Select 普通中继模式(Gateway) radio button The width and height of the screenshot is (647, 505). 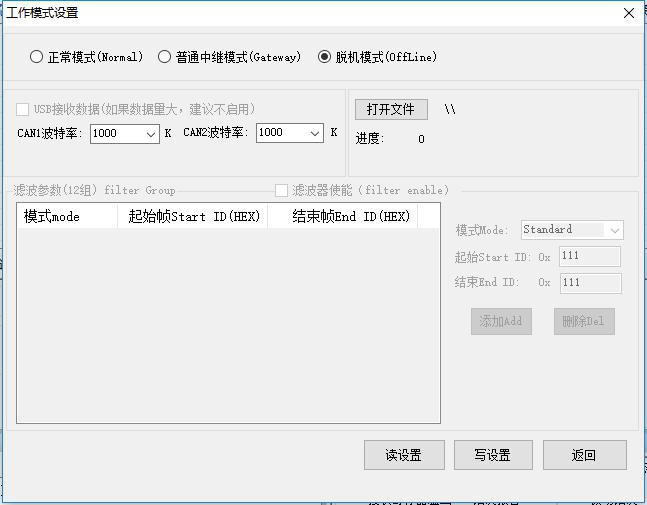[x=165, y=57]
